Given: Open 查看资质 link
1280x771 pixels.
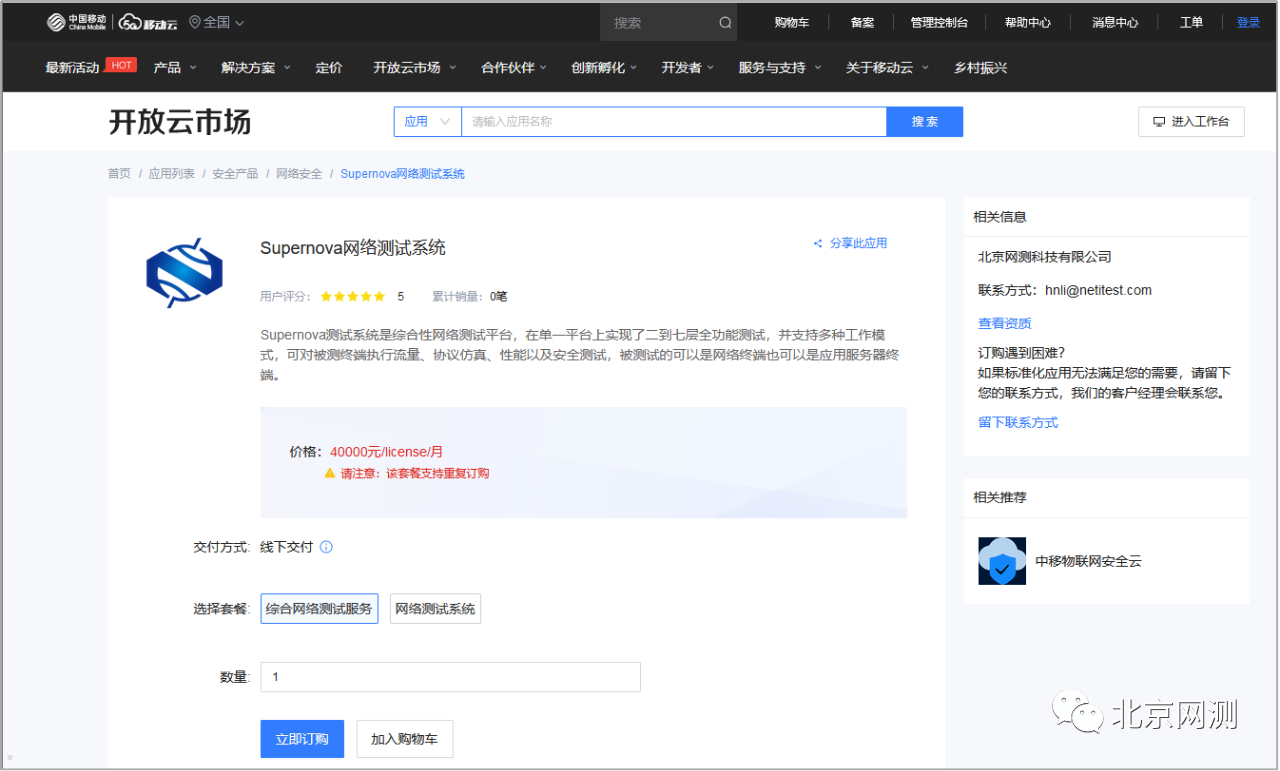Looking at the screenshot, I should (1005, 324).
